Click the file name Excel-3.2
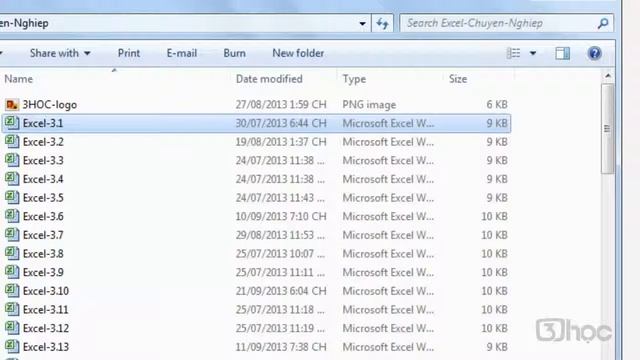640x360 pixels. point(43,142)
